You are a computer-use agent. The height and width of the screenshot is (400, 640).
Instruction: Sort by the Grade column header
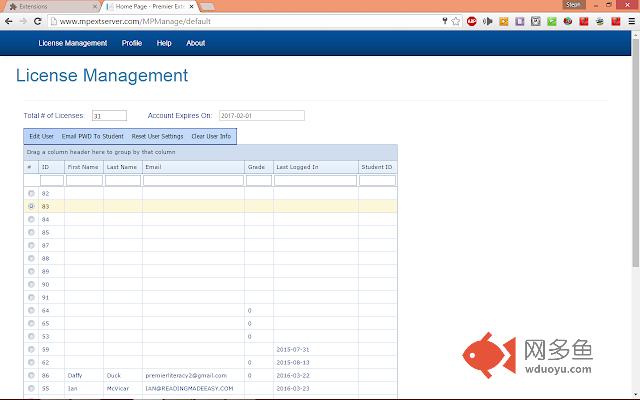(x=259, y=167)
